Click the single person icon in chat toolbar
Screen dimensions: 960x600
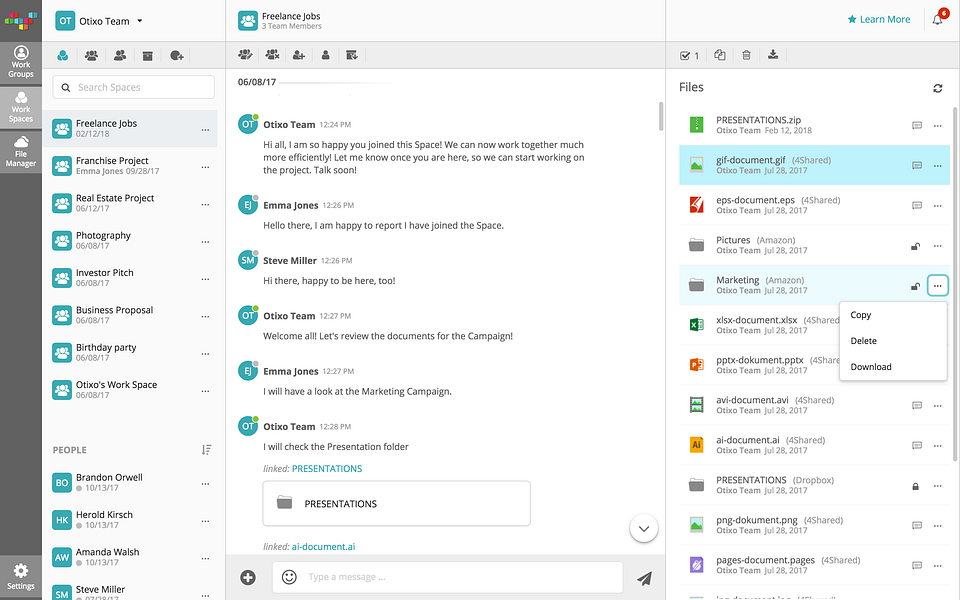coord(326,55)
